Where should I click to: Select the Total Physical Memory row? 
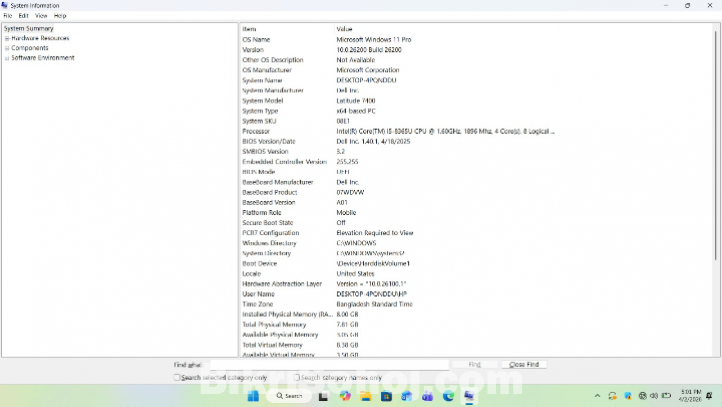pyautogui.click(x=477, y=325)
